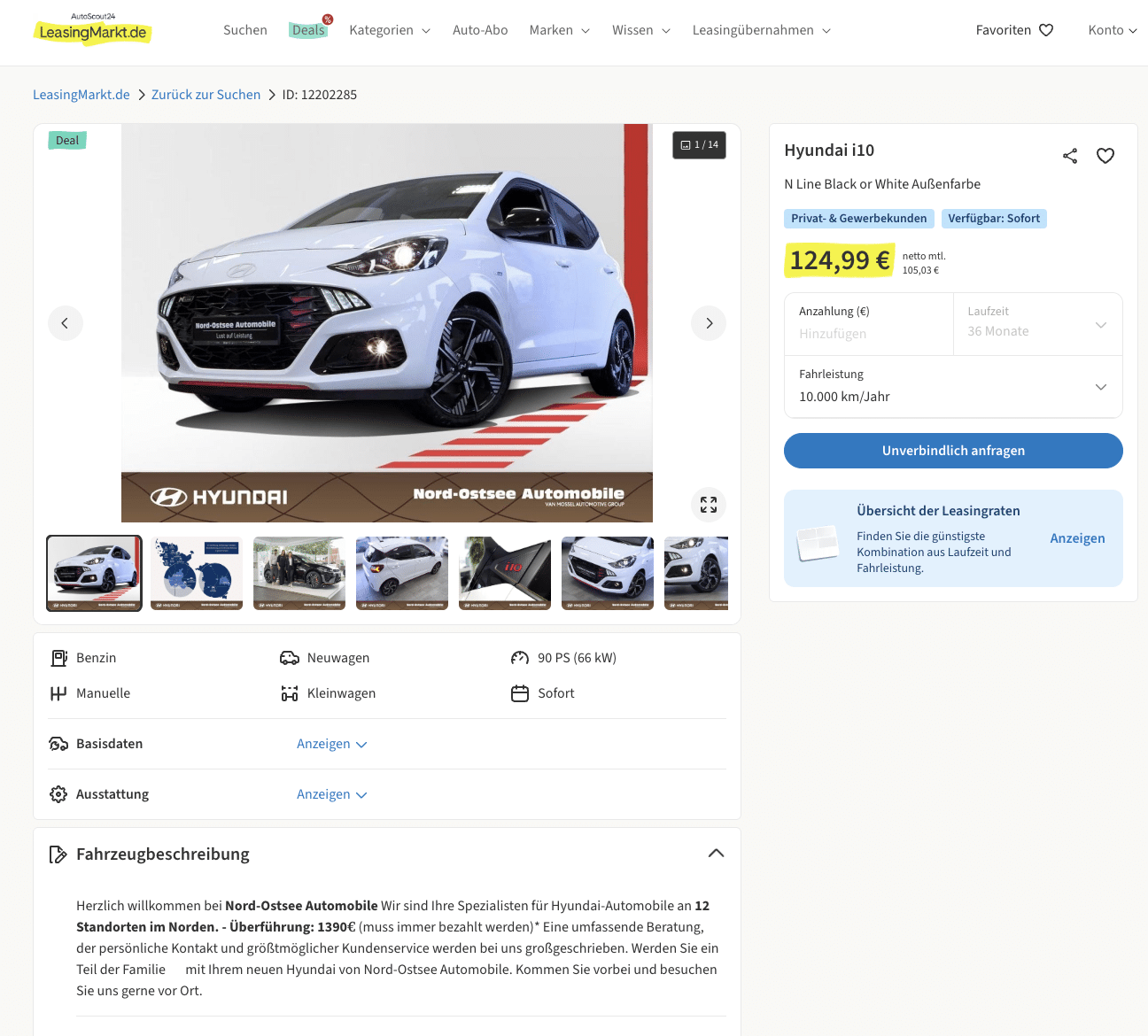Click the image counter 1/14 badge
This screenshot has width=1148, height=1036.
[699, 145]
